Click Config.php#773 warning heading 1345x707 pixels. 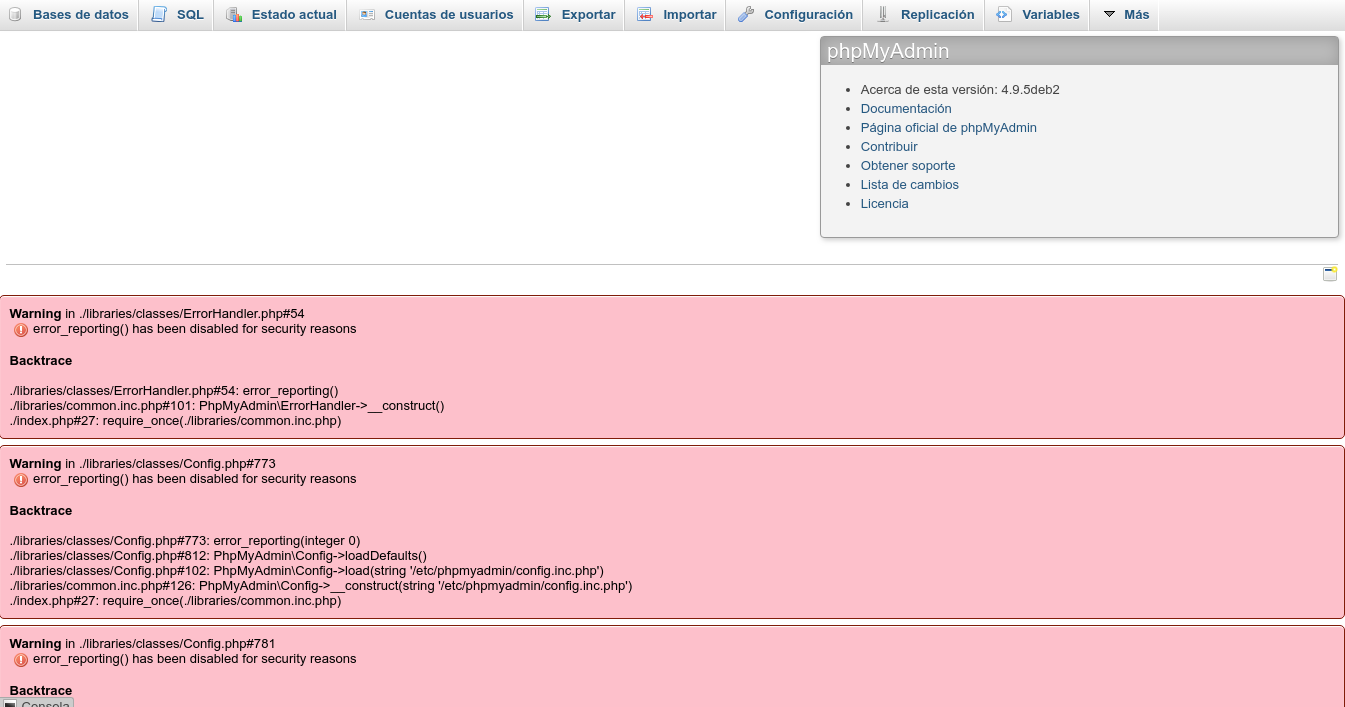[x=143, y=464]
